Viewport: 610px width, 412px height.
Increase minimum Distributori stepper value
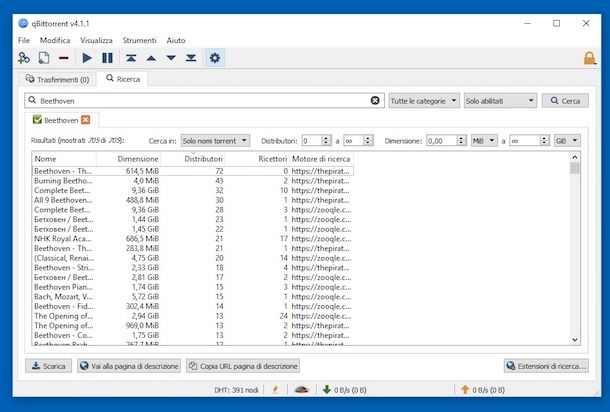click(327, 138)
